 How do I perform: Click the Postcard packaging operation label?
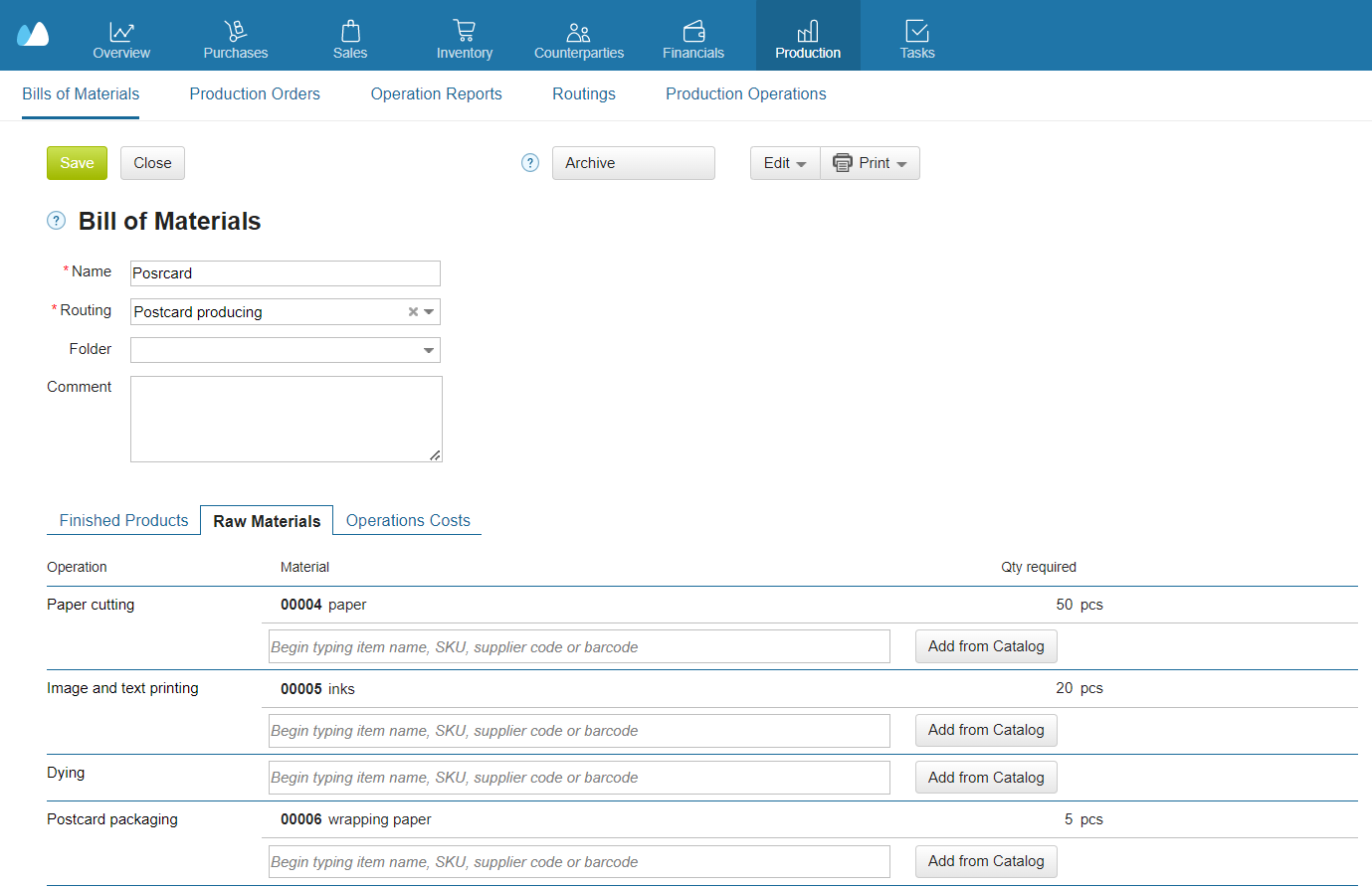(112, 819)
